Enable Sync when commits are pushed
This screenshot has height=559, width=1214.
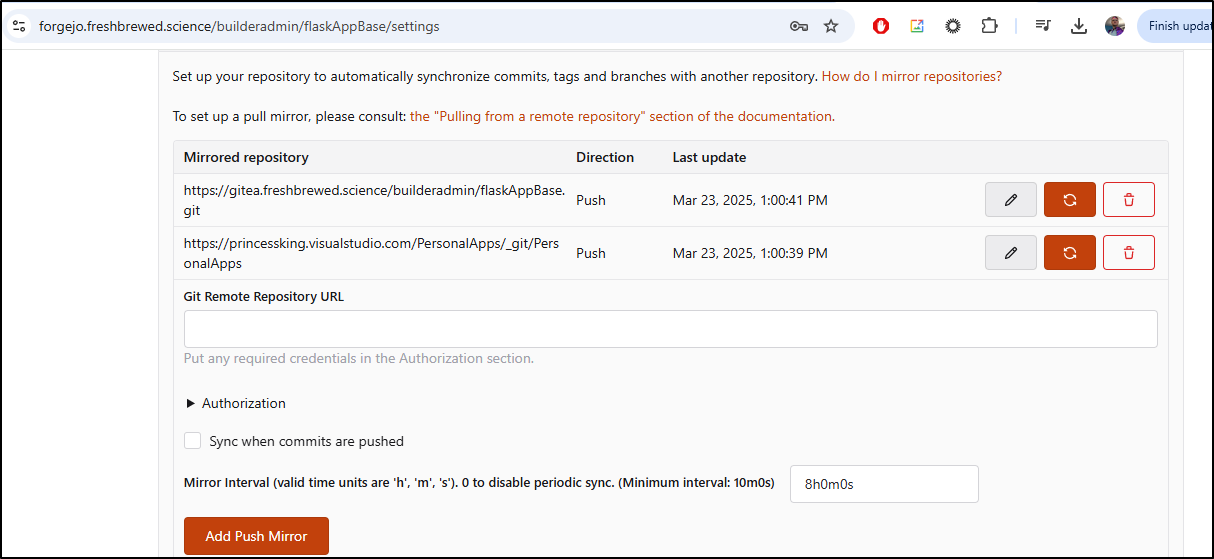(x=193, y=441)
